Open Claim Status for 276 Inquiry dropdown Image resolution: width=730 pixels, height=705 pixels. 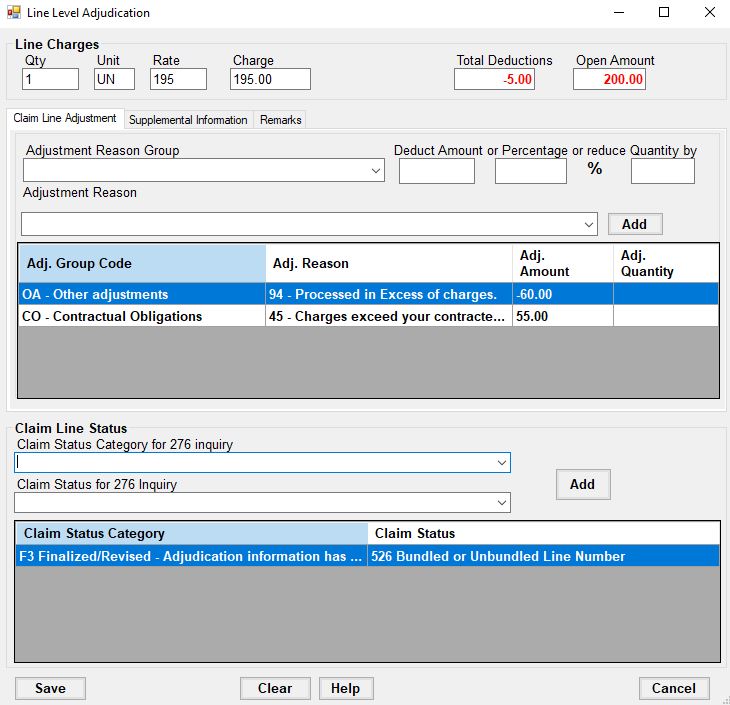pos(501,502)
